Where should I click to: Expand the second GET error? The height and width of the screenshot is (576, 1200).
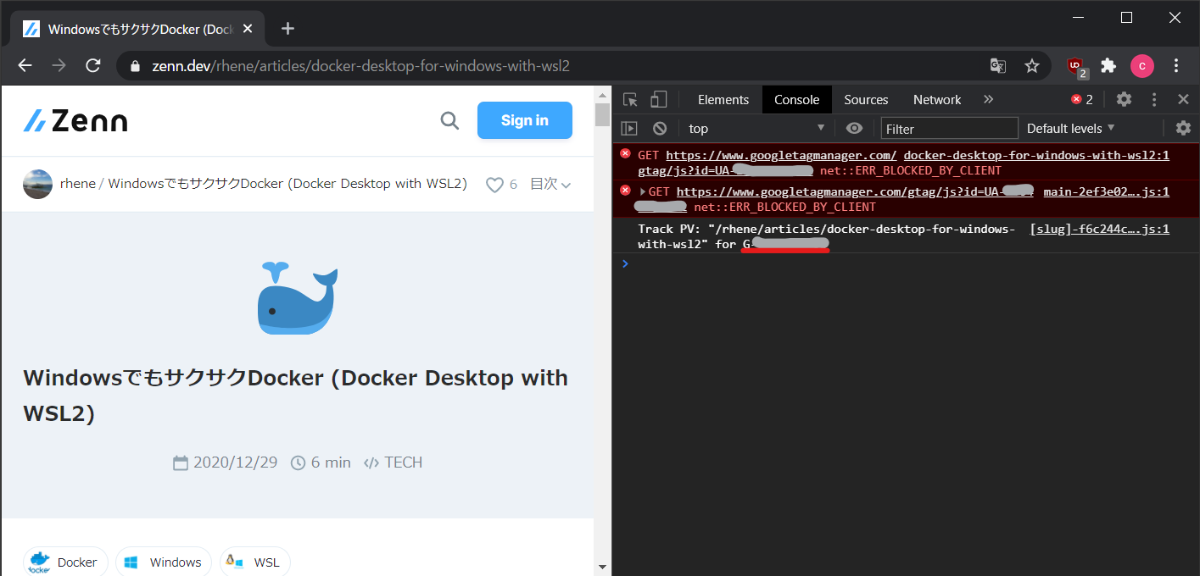[x=643, y=192]
